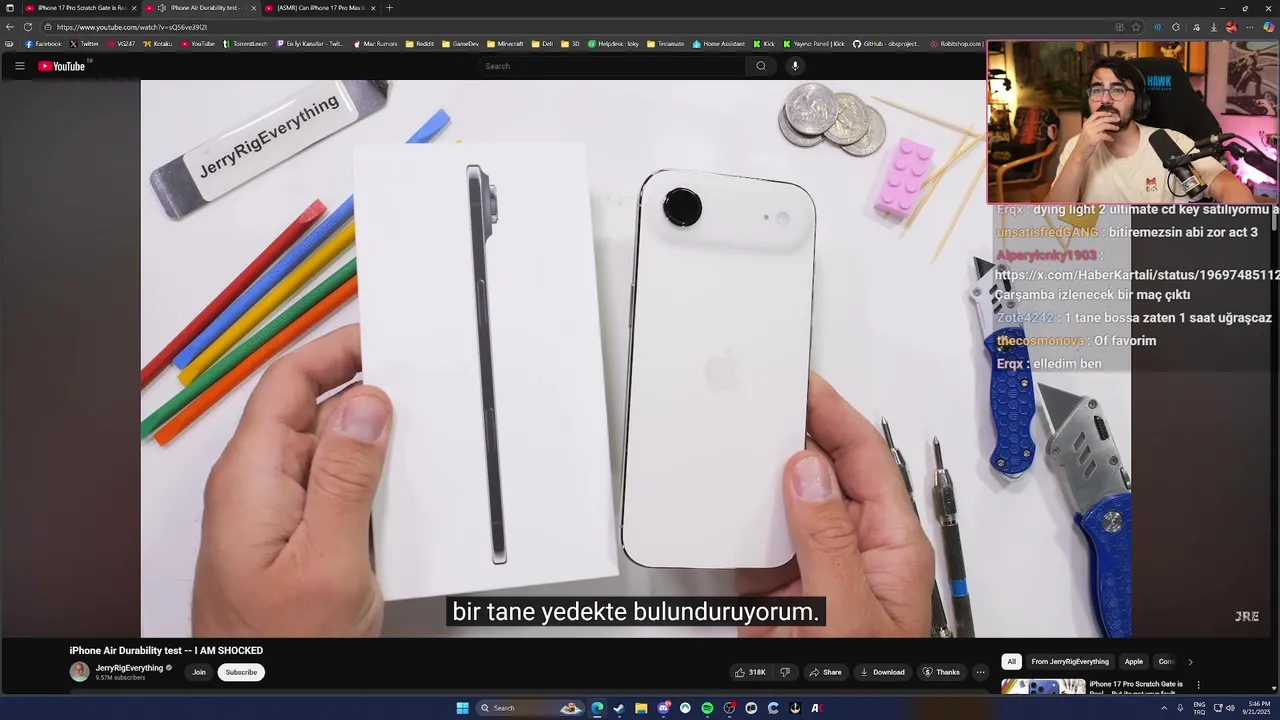Open ENG TRQ language switcher

click(x=1199, y=708)
